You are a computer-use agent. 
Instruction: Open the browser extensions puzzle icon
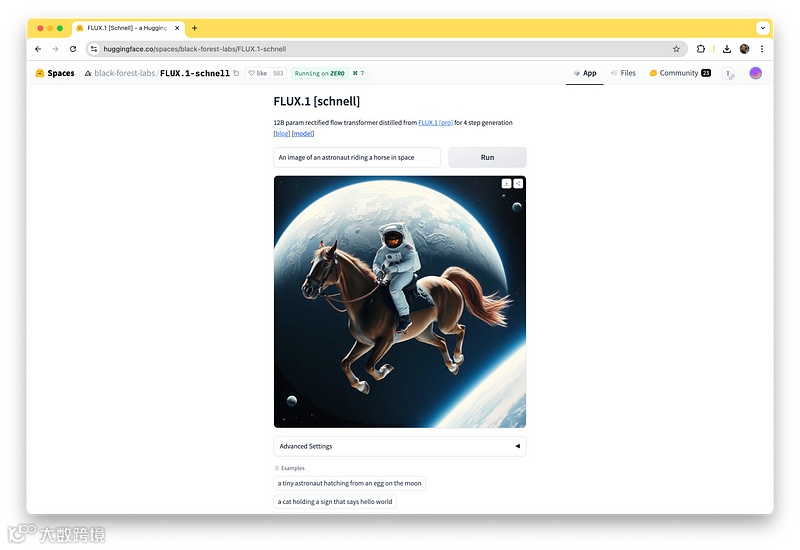point(701,49)
